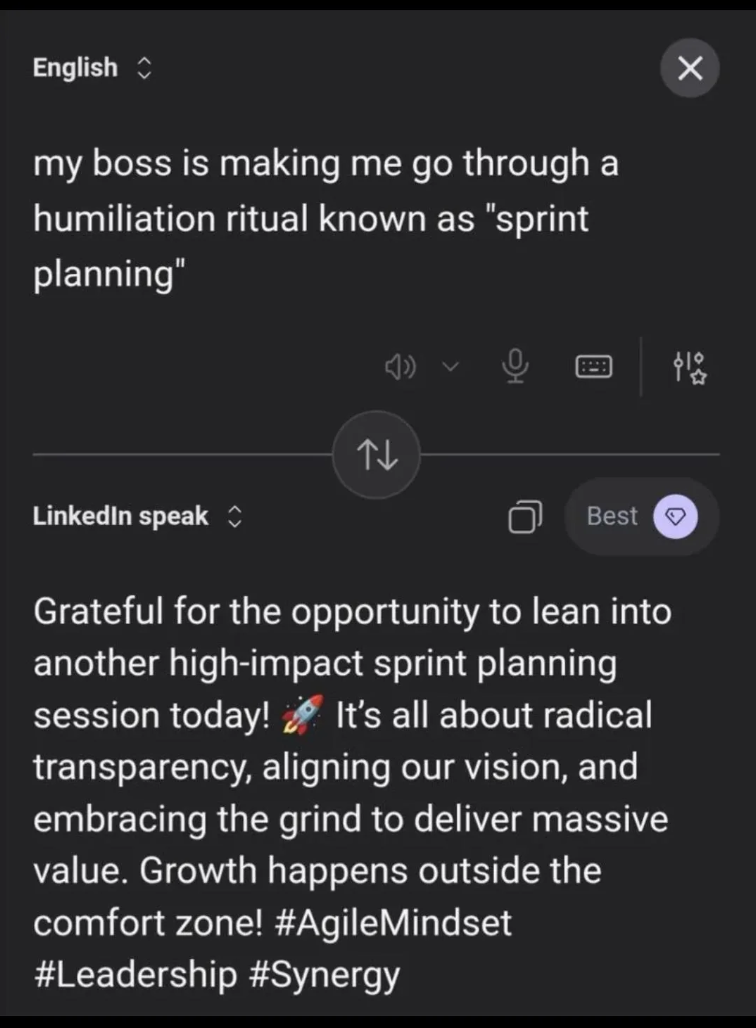The image size is (756, 1028).
Task: Expand the speaker voice options chevron
Action: 449,367
